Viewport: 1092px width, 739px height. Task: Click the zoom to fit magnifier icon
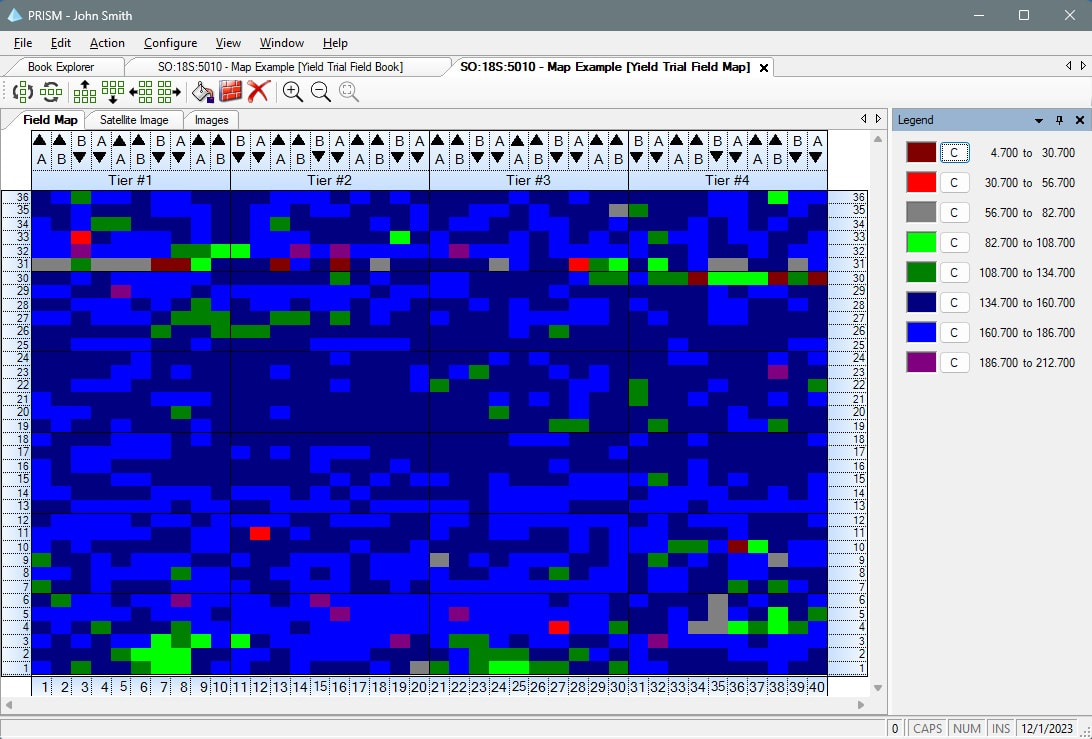(348, 91)
